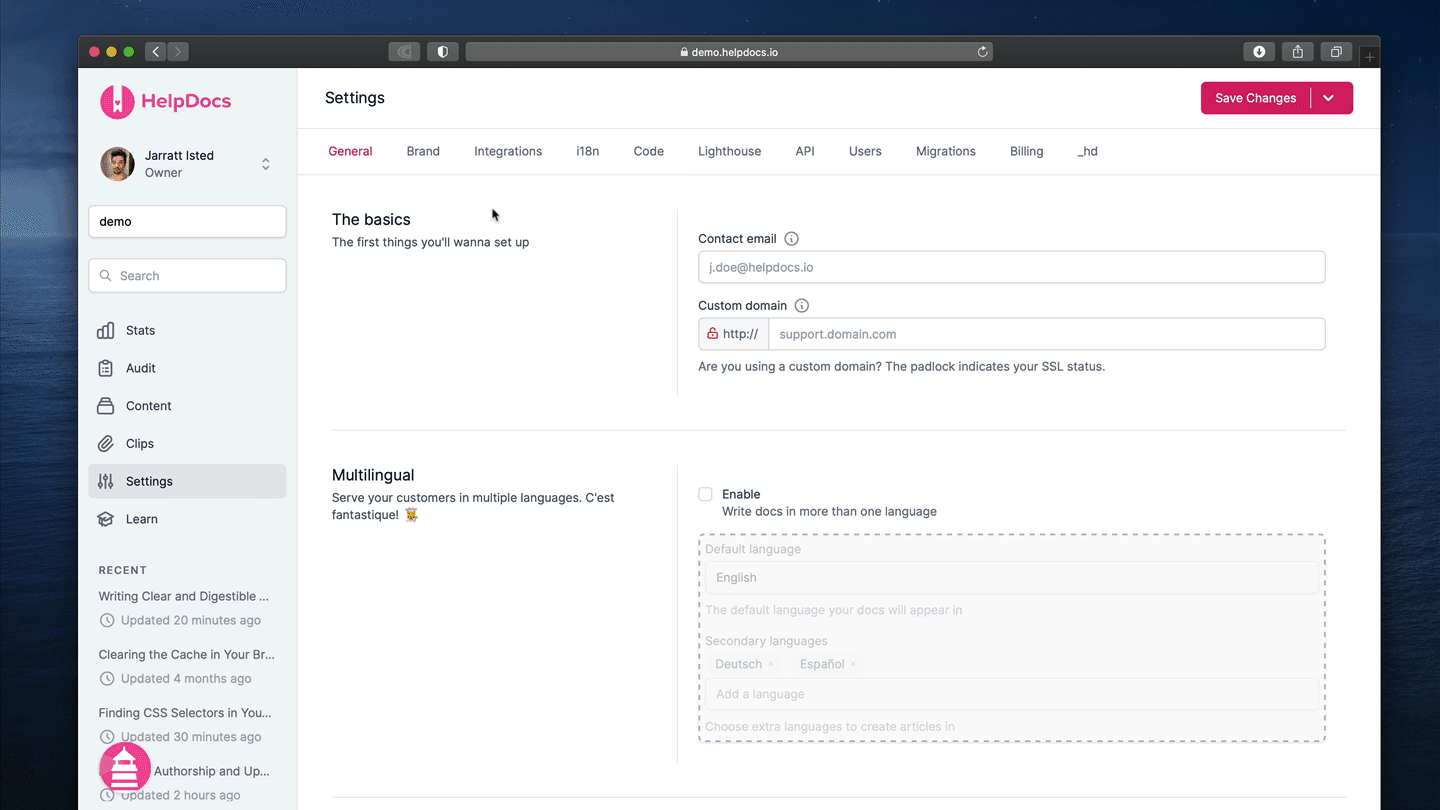Click the Custom domain info icon
1440x810 pixels.
(802, 306)
